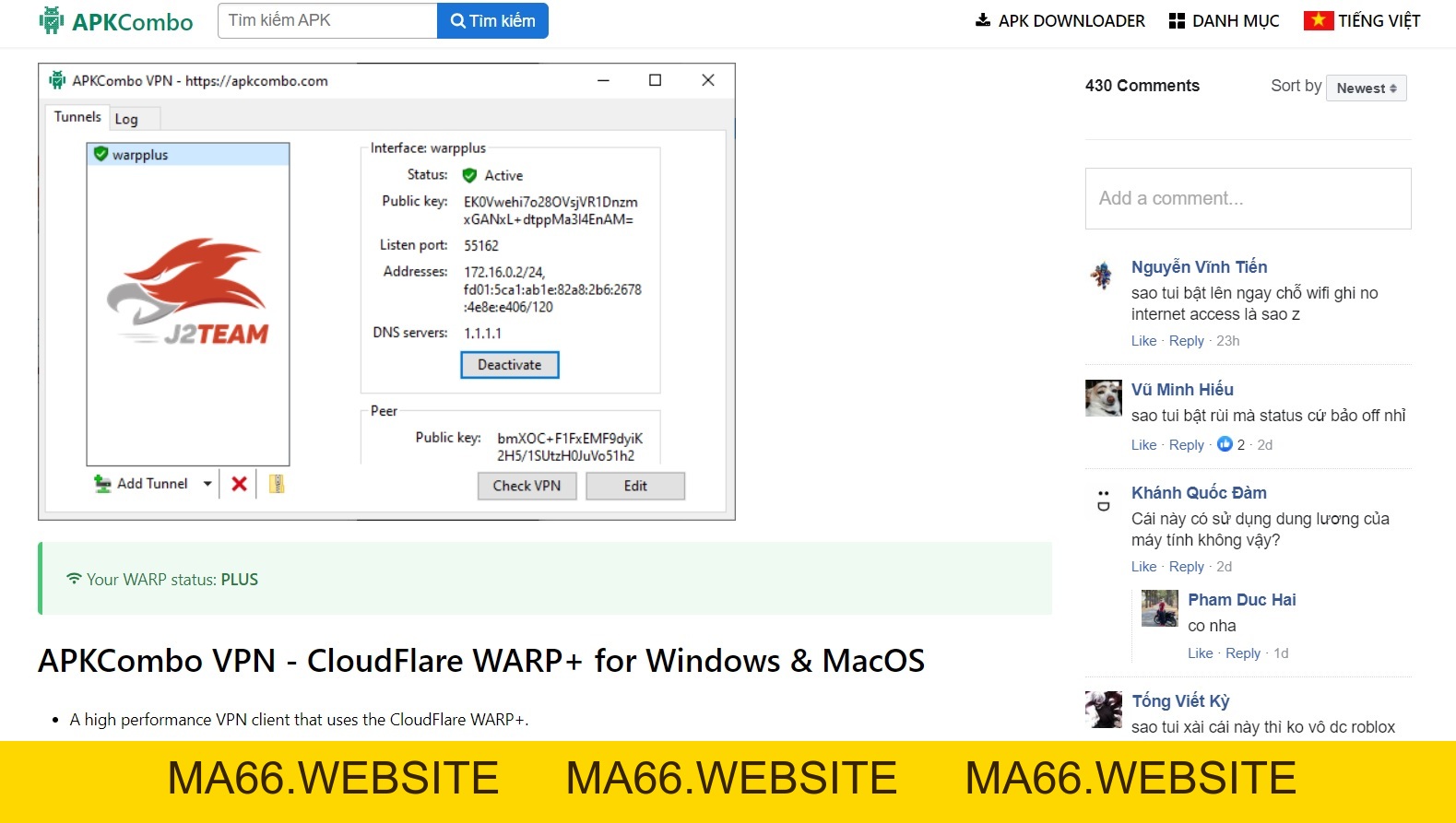This screenshot has width=1456, height=823.
Task: Open Nguyễn Vĩnh Tiến's profile name
Action: (x=1200, y=267)
